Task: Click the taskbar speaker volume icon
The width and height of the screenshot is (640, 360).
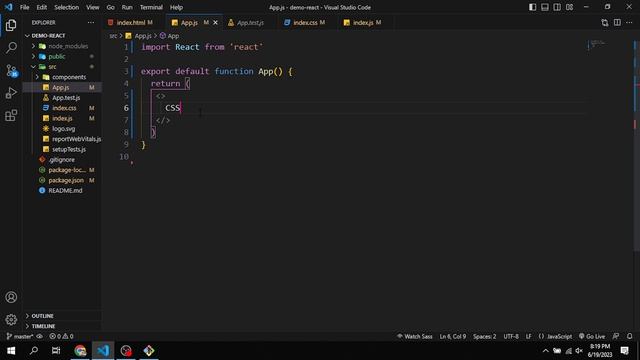Action: pos(579,351)
